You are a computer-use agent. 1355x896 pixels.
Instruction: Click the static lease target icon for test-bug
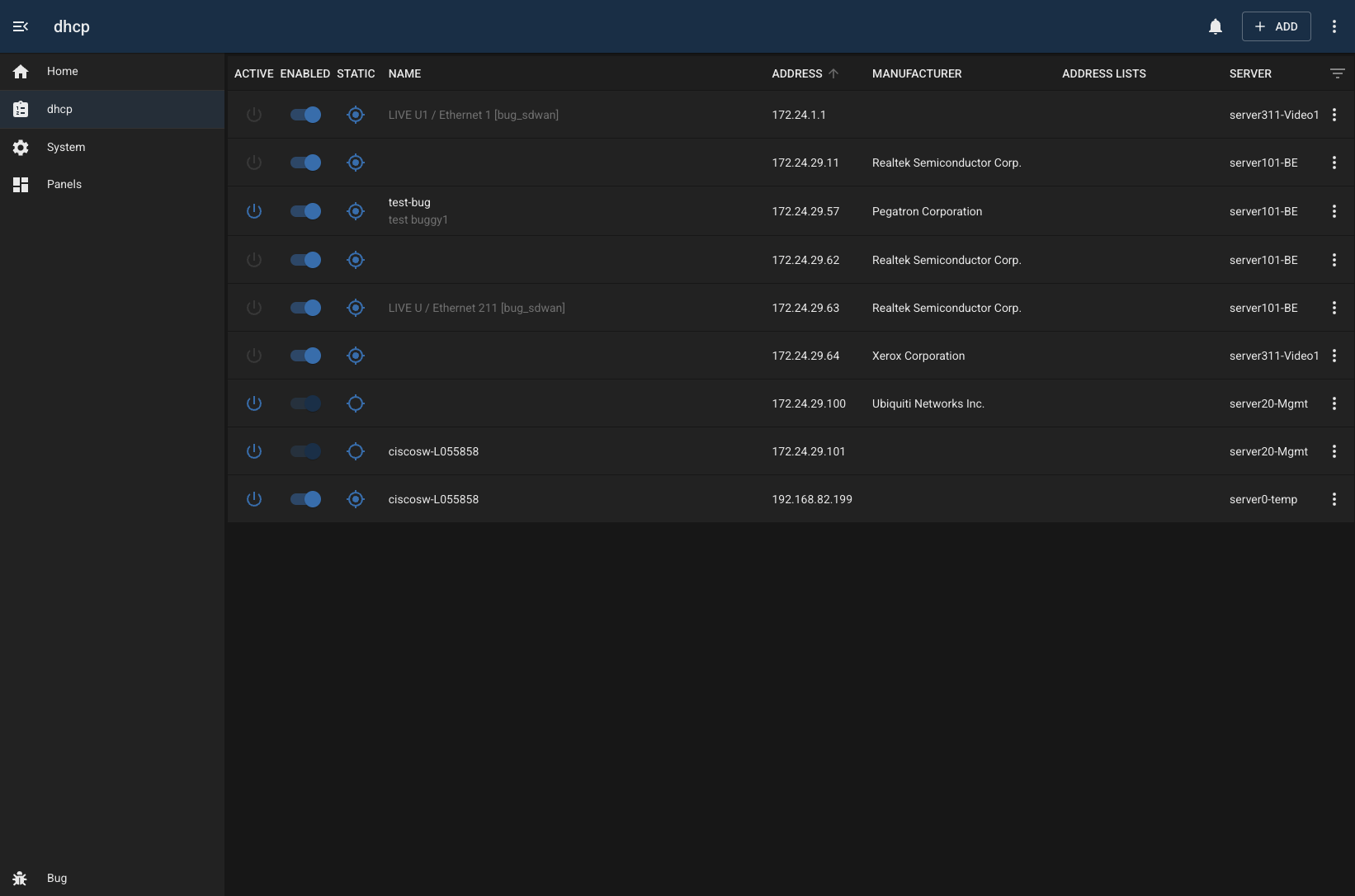click(356, 211)
